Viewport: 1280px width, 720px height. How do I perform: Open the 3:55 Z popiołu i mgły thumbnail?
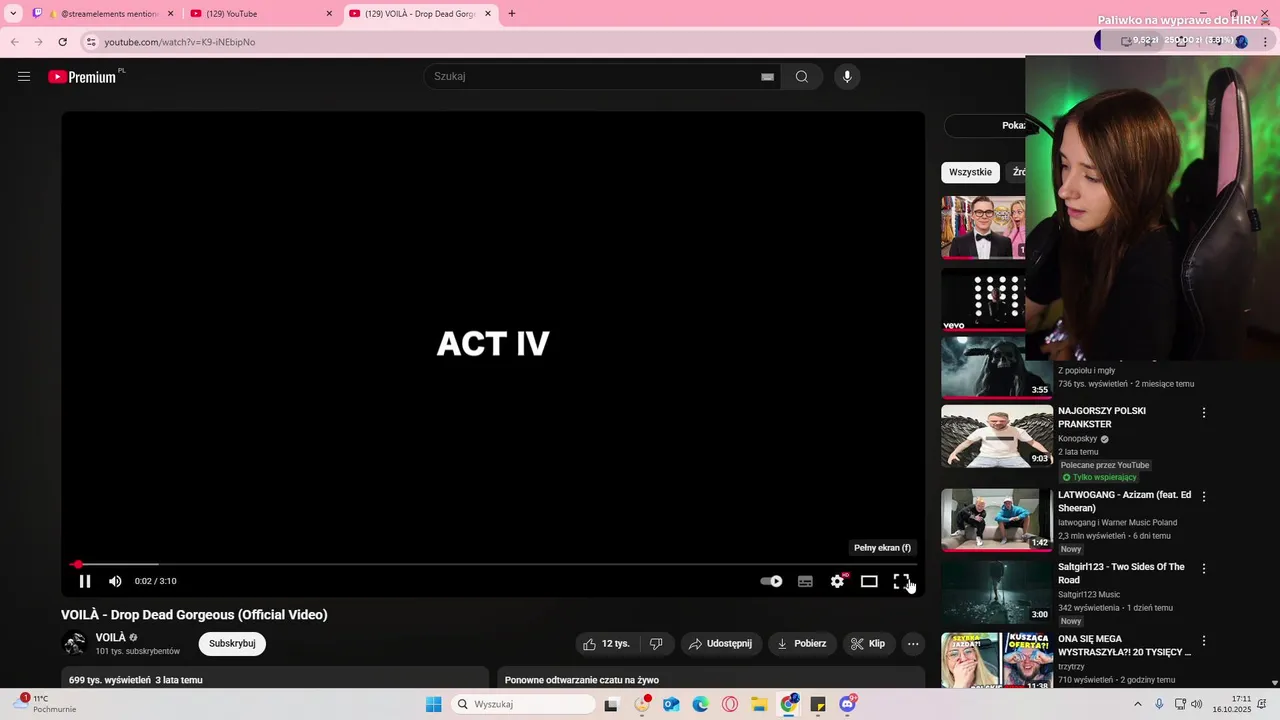click(x=997, y=368)
